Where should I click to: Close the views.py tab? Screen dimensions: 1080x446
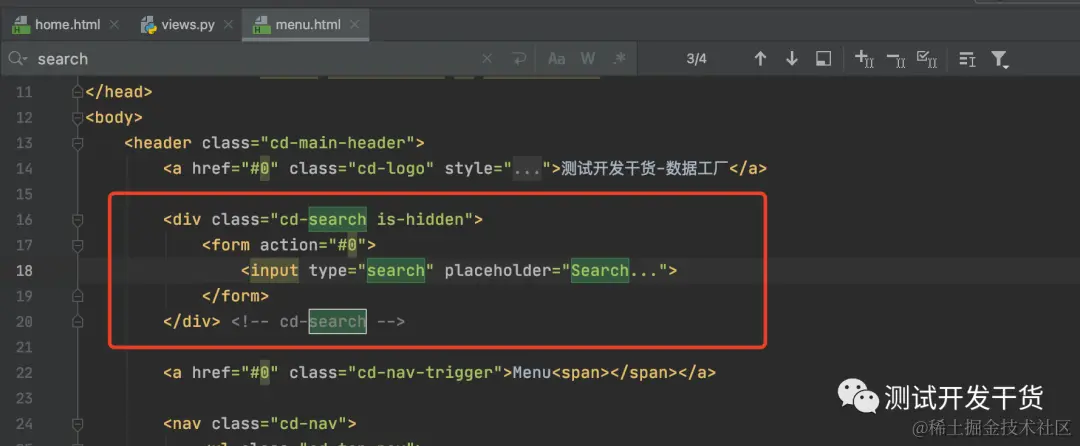[x=229, y=25]
